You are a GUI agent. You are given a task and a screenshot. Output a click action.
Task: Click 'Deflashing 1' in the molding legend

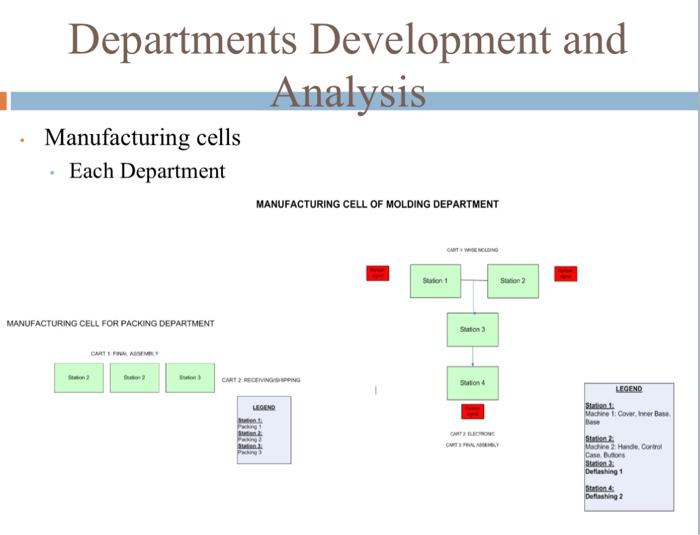604,472
